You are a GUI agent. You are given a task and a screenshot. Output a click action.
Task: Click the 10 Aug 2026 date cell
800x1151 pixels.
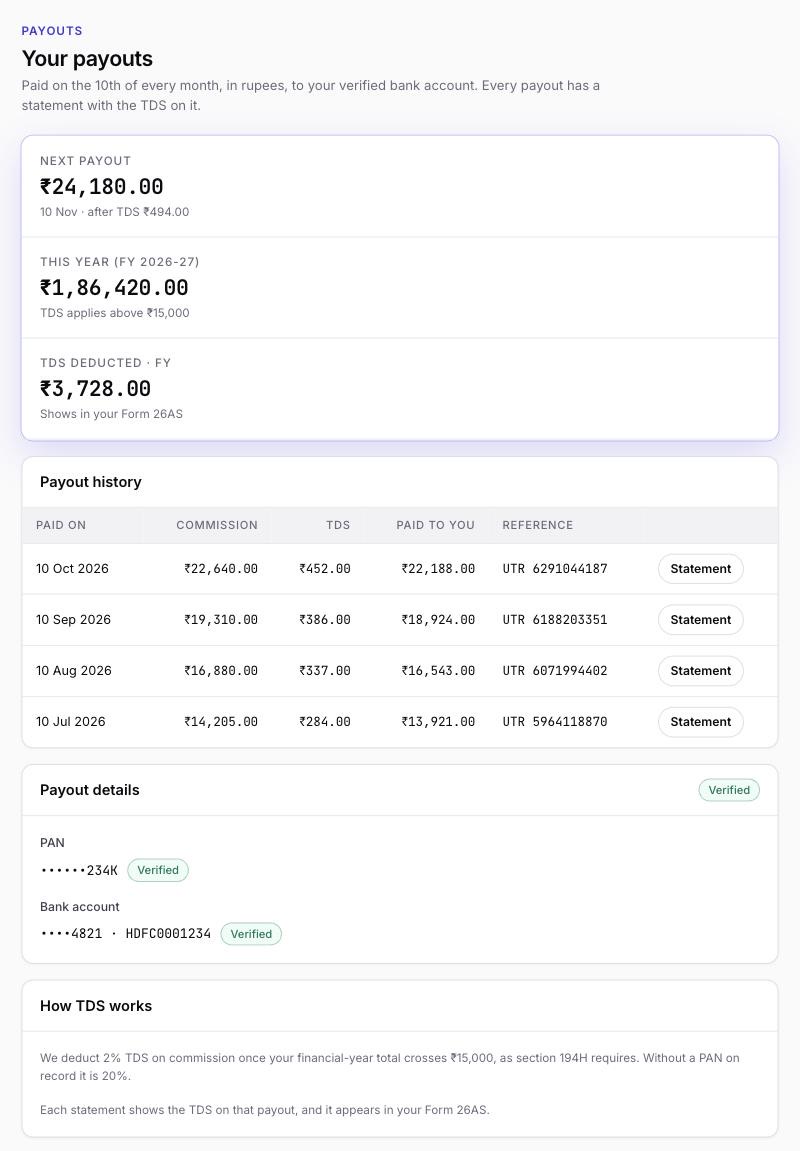tap(73, 671)
